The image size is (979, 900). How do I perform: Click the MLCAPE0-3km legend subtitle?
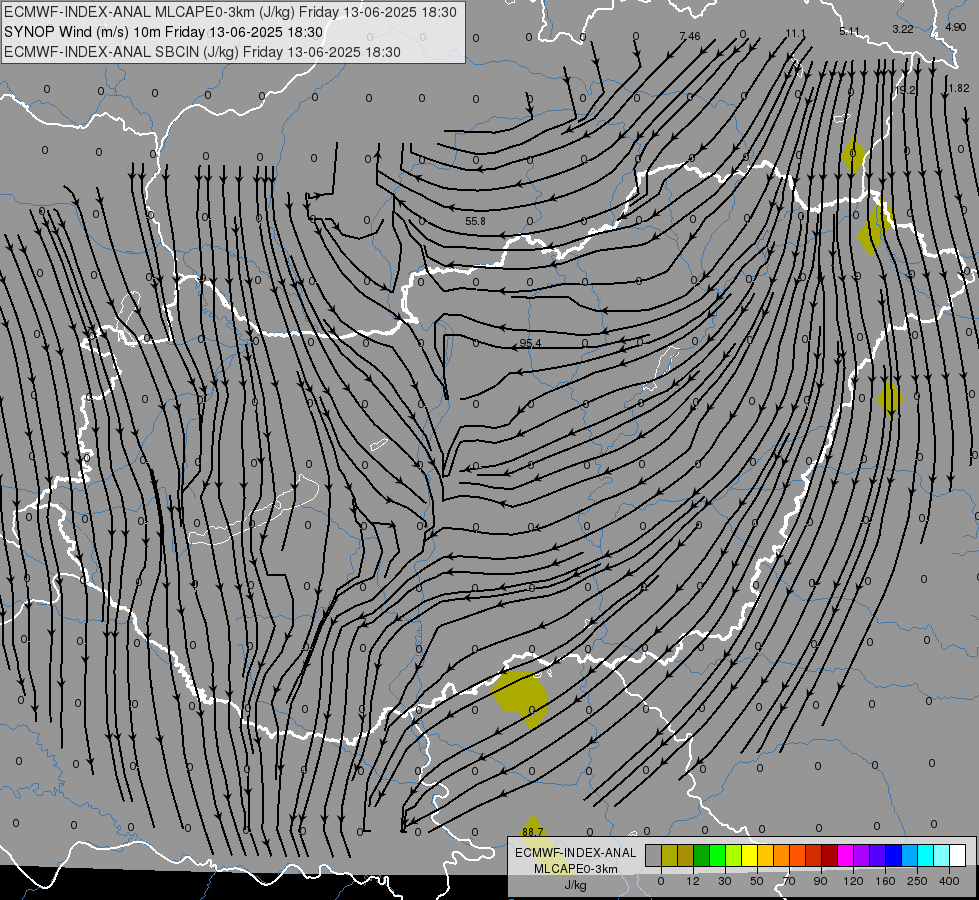(576, 869)
